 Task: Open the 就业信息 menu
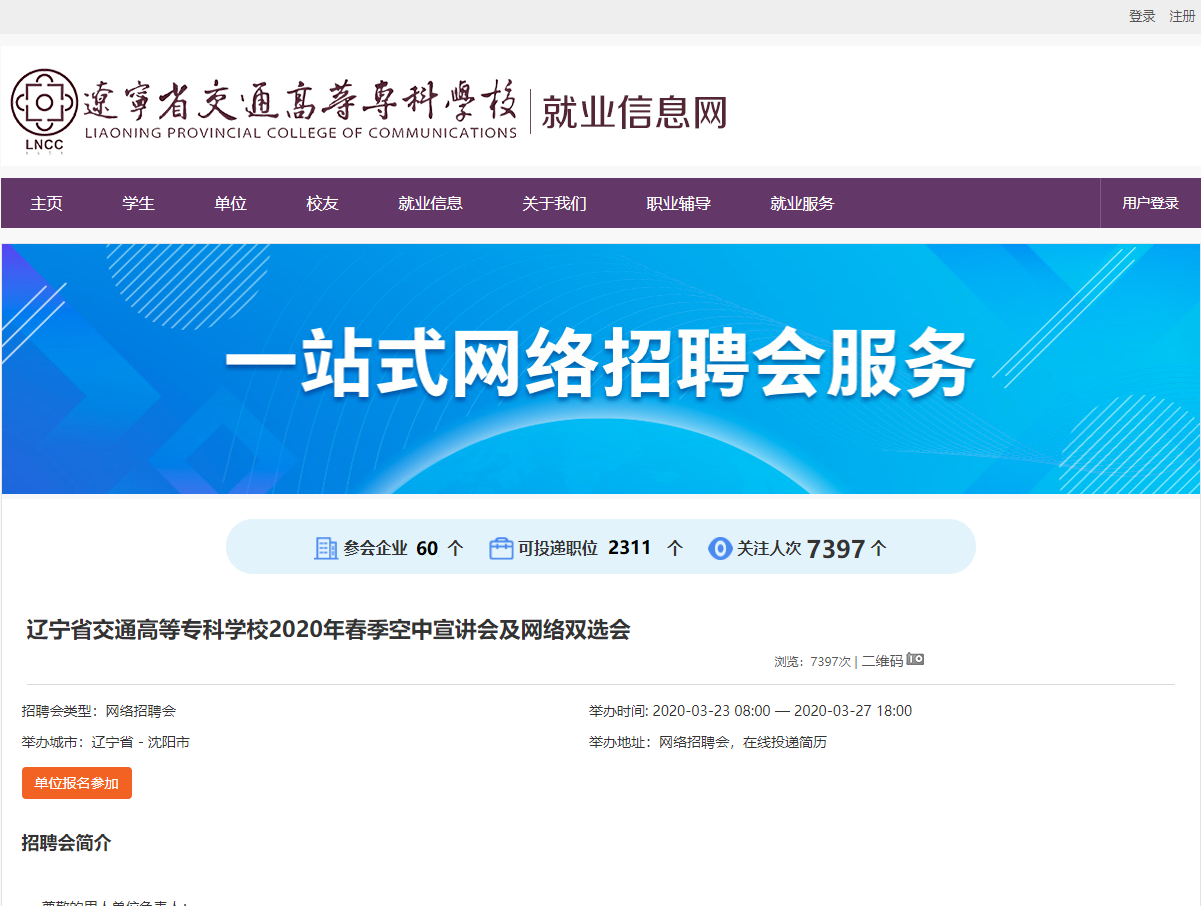pyautogui.click(x=430, y=203)
